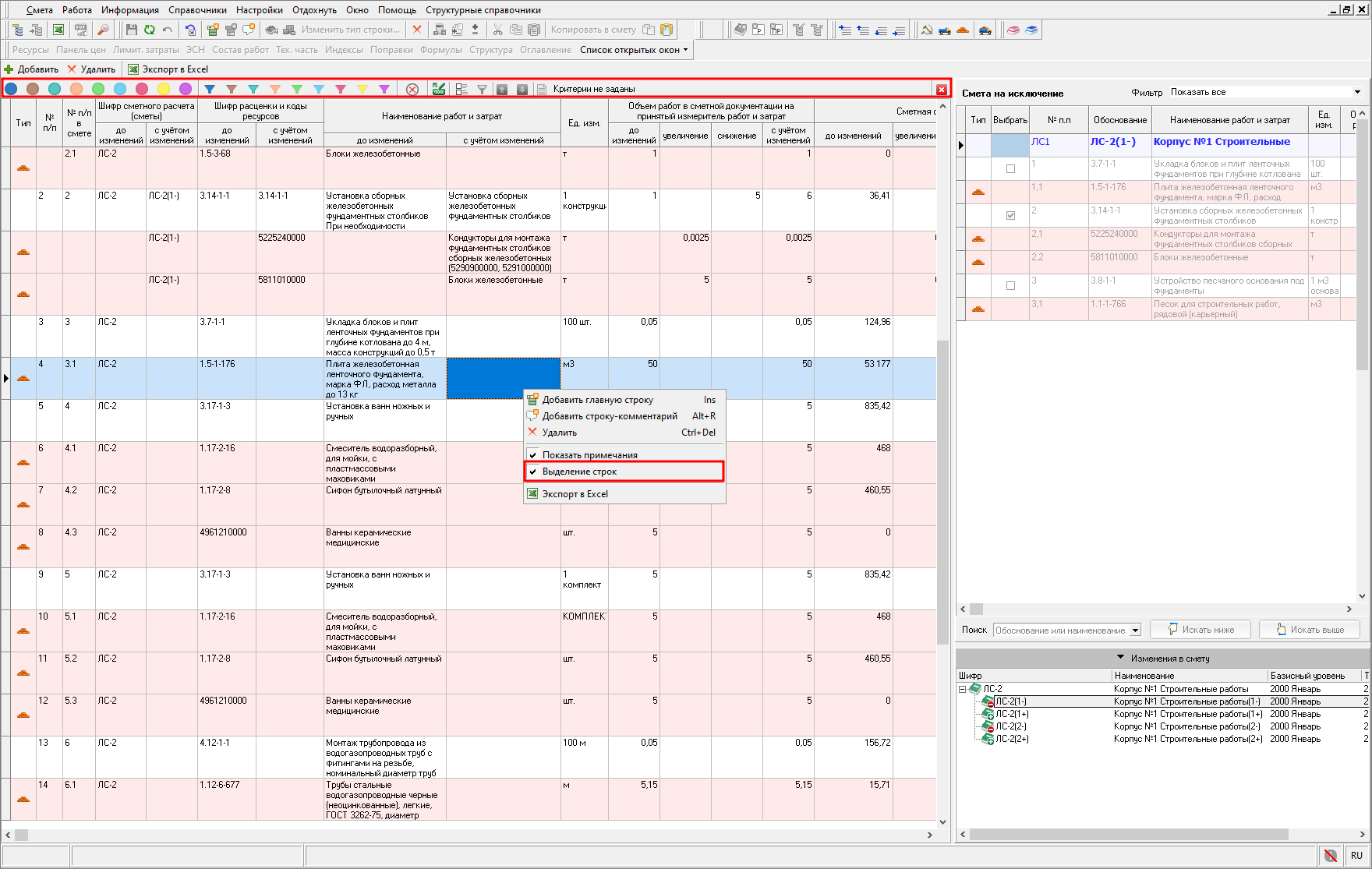
Task: Open the 'Структурные справочники' menu
Action: (x=483, y=10)
